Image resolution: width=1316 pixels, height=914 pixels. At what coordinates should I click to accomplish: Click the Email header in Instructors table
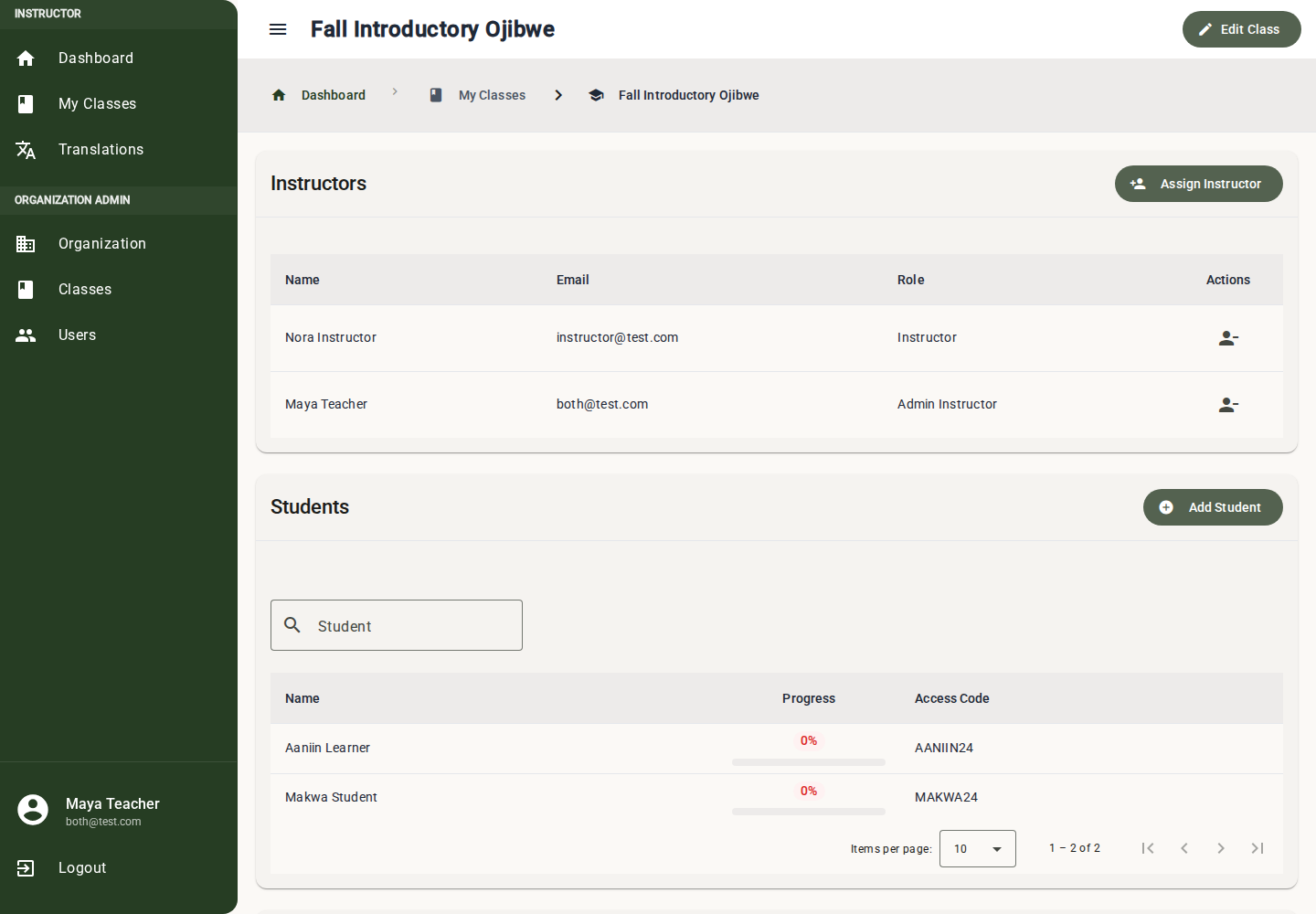[573, 280]
